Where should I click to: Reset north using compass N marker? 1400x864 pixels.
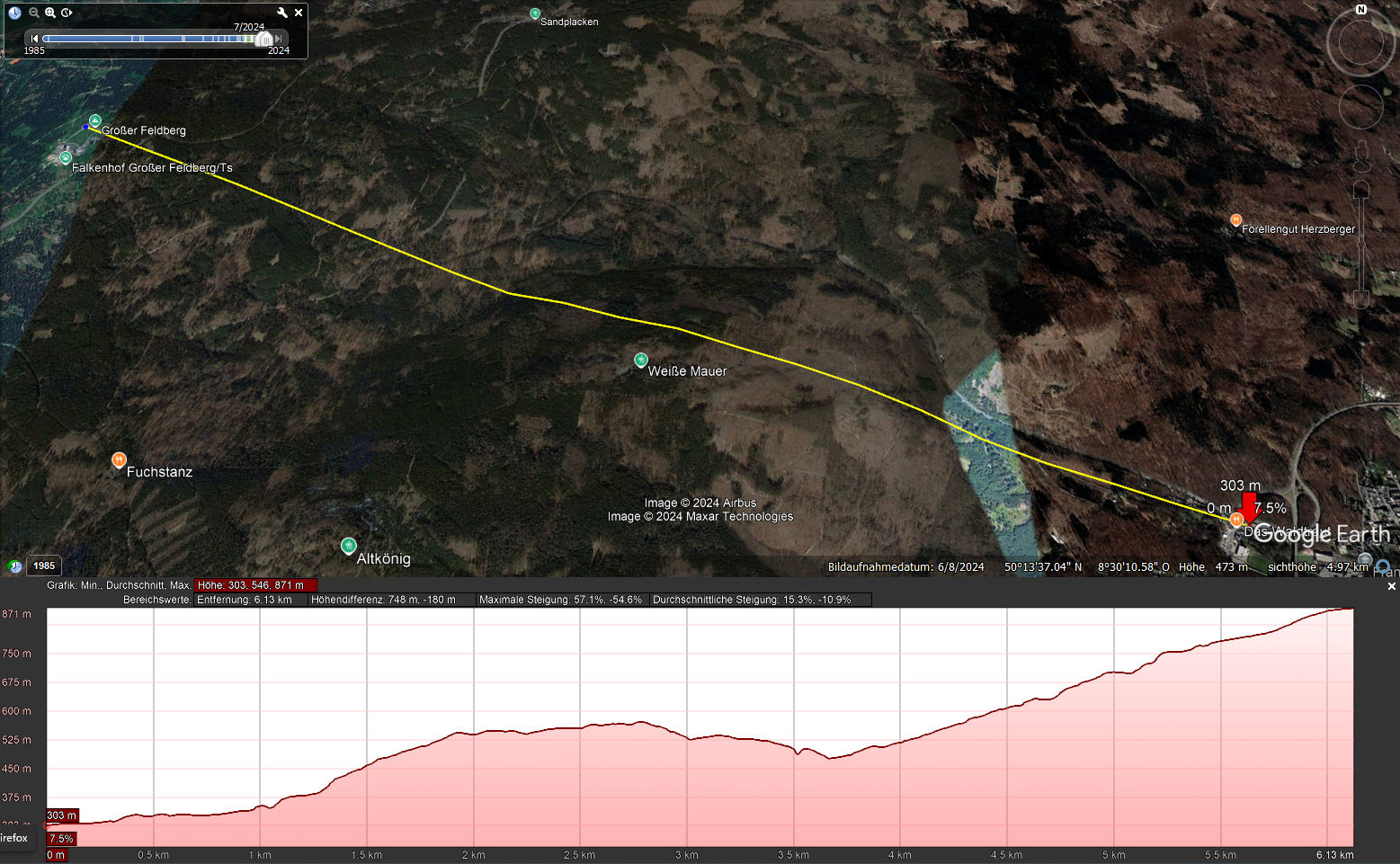tap(1360, 10)
